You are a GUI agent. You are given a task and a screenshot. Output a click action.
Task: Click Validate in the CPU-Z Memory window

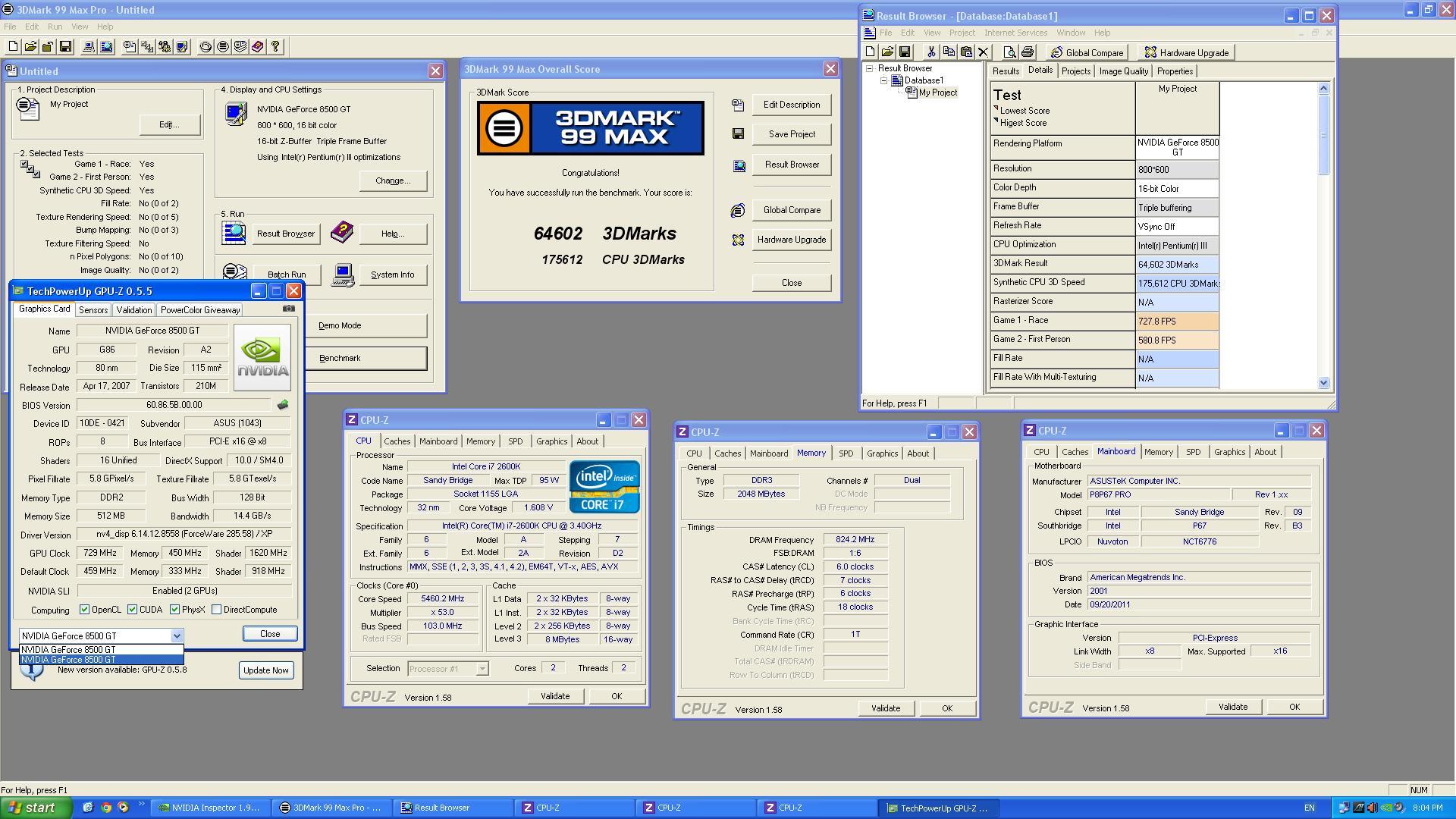tap(886, 708)
